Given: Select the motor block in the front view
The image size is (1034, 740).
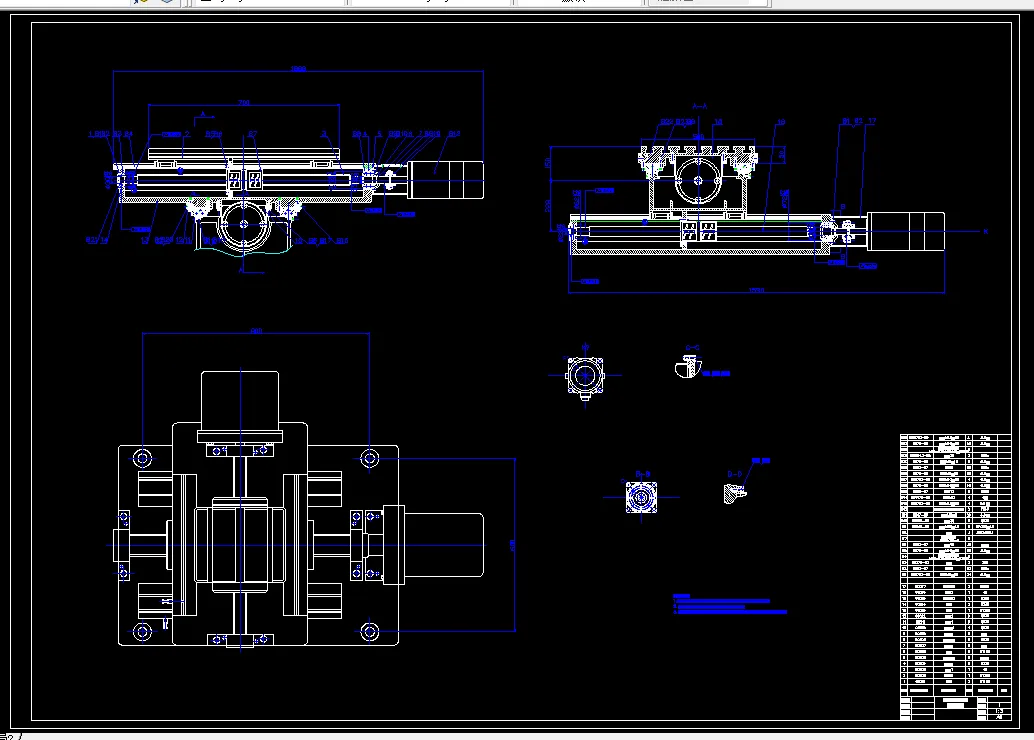Looking at the screenshot, I should pyautogui.click(x=446, y=179).
